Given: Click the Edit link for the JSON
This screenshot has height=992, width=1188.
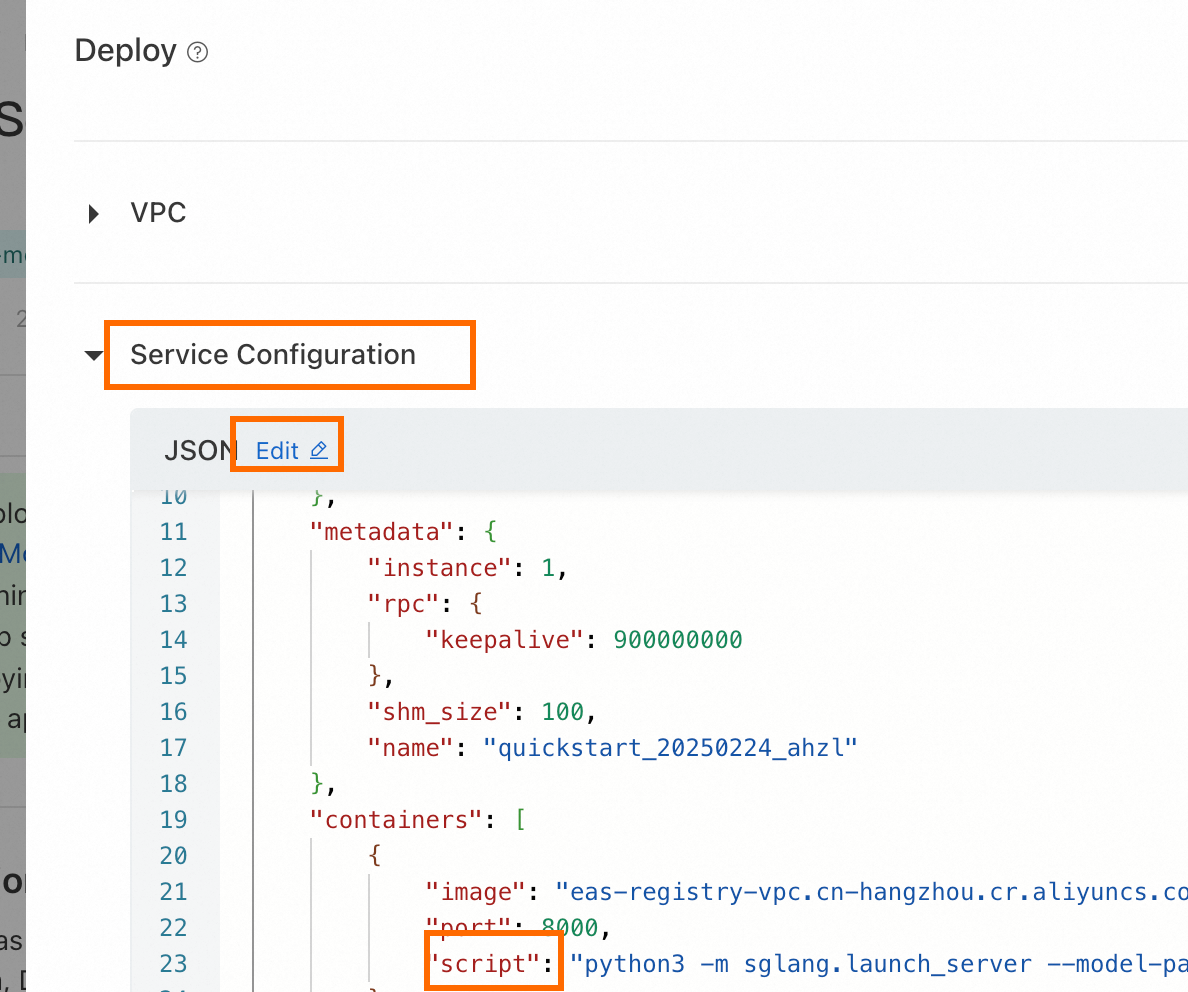Looking at the screenshot, I should 277,451.
